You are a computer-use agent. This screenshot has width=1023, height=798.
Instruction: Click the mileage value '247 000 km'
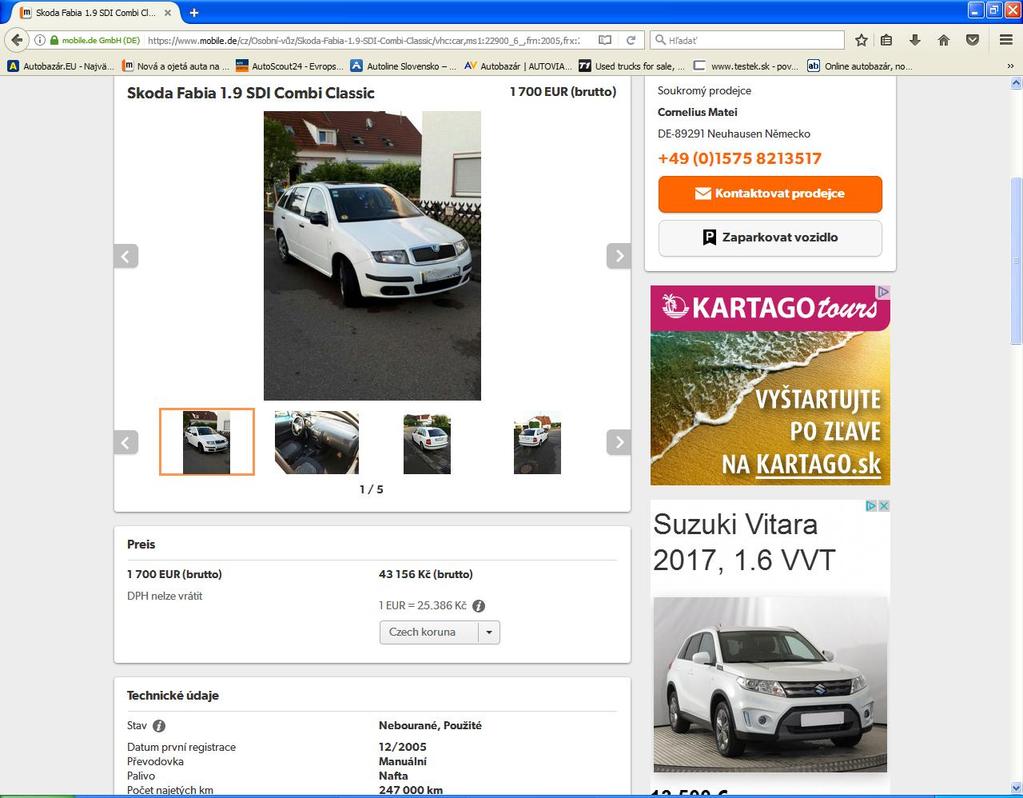pos(410,790)
